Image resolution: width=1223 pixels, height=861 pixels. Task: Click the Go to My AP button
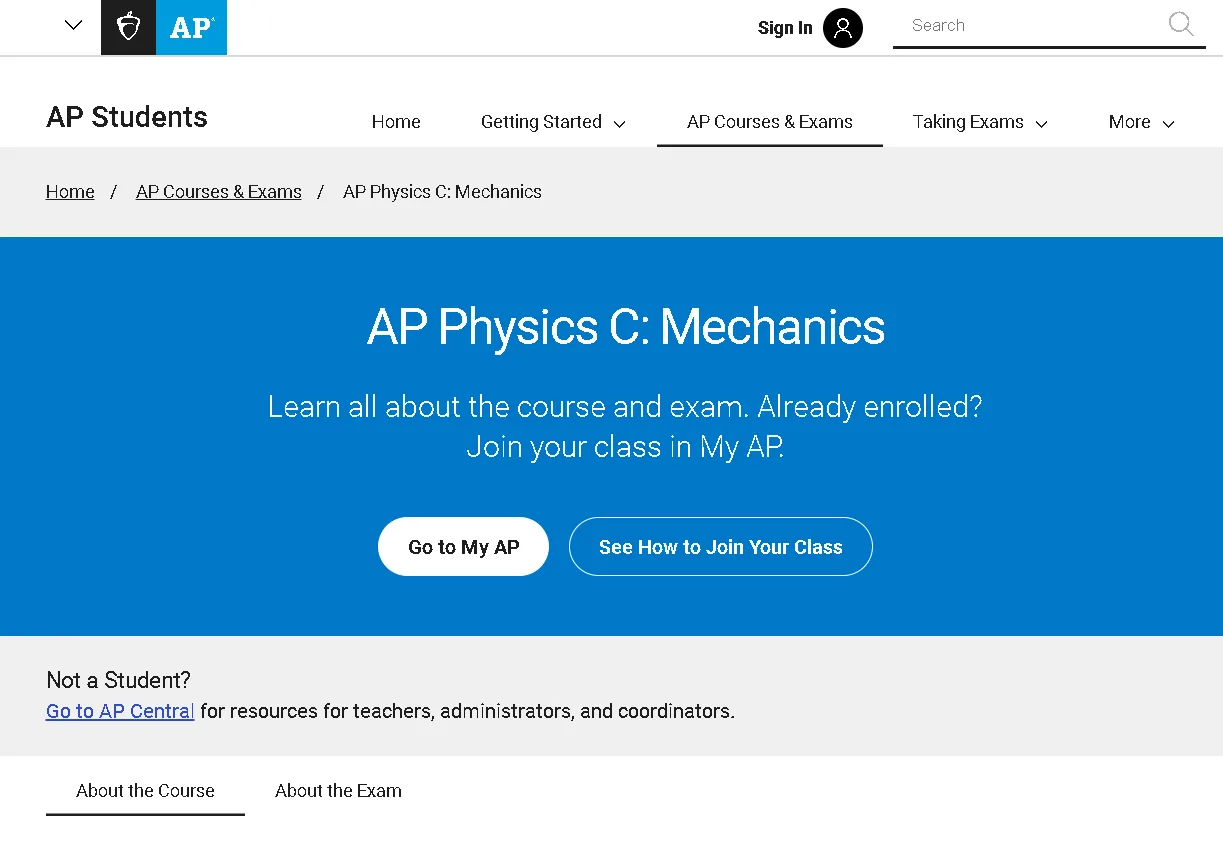point(463,546)
